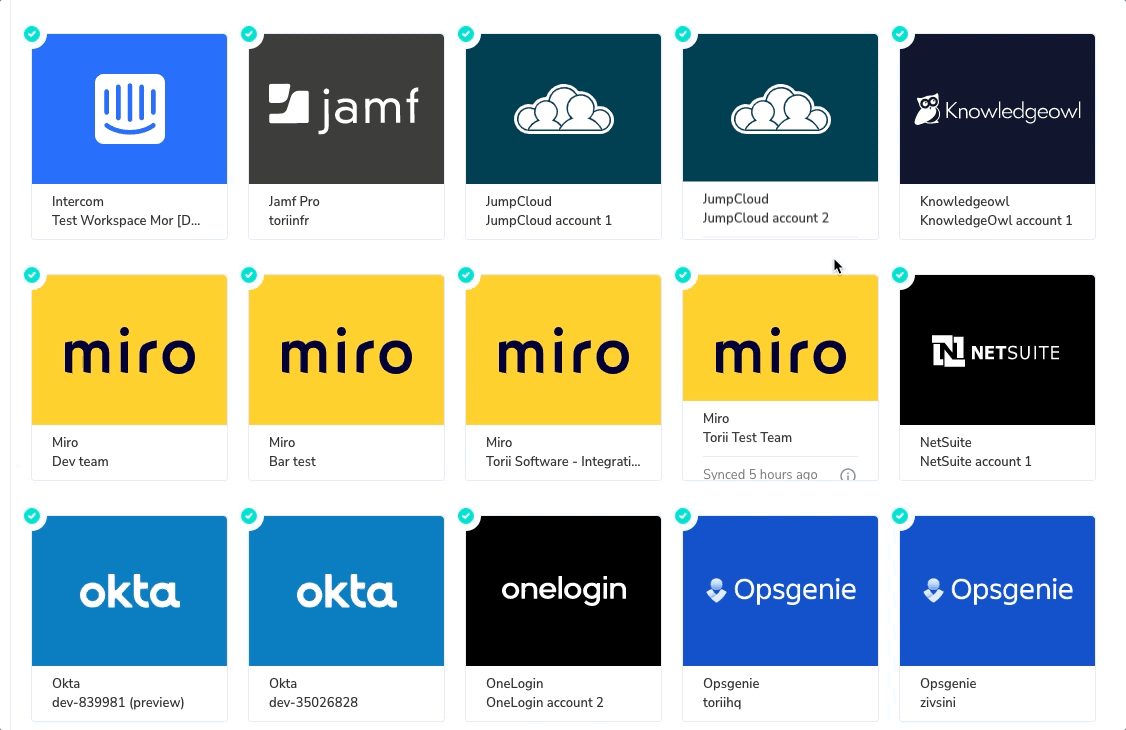Open Miro Torii Software Integrati... logo tile
The width and height of the screenshot is (1126, 730).
pos(563,350)
